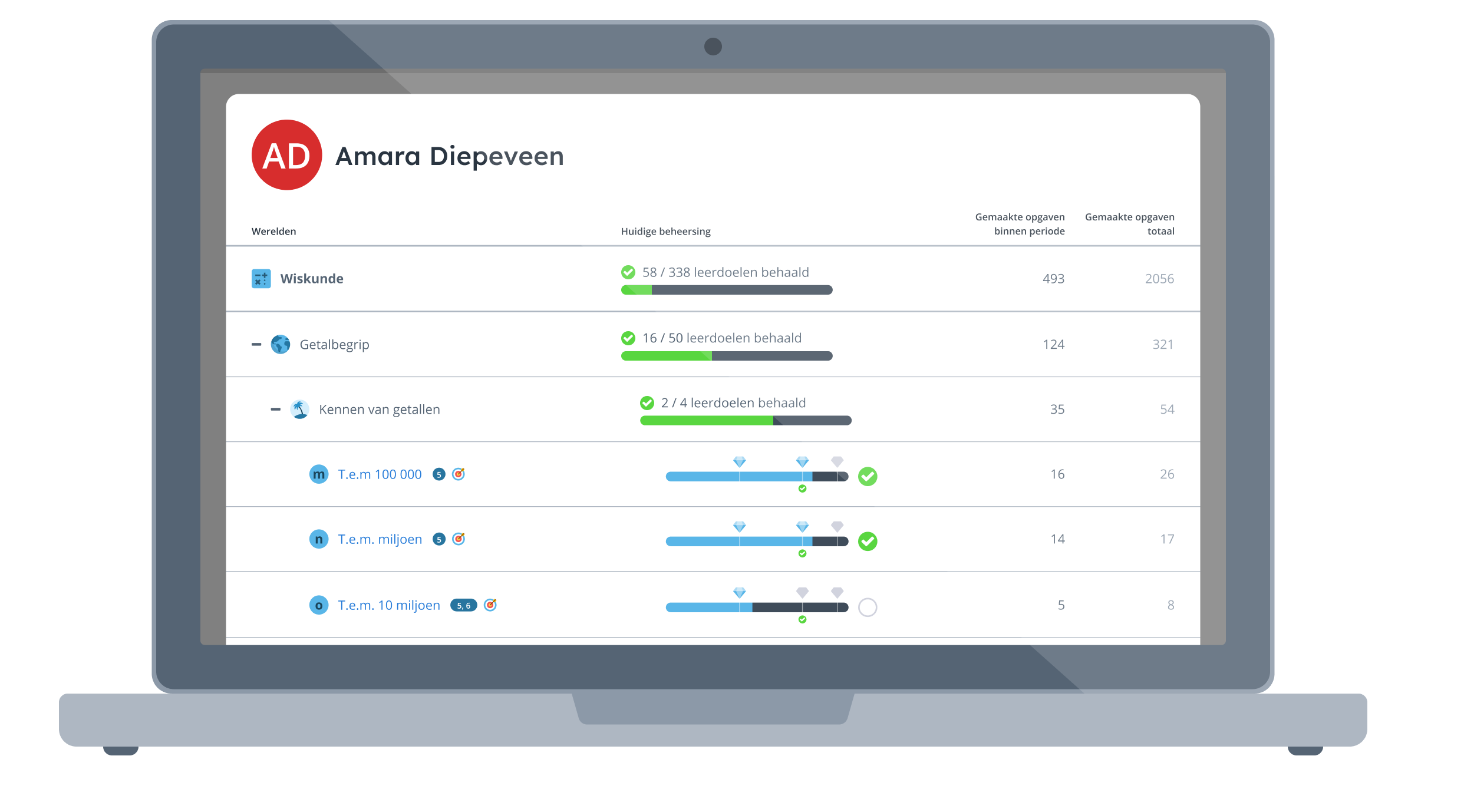
Task: Click the Wiskunde calculator icon
Action: pos(261,279)
